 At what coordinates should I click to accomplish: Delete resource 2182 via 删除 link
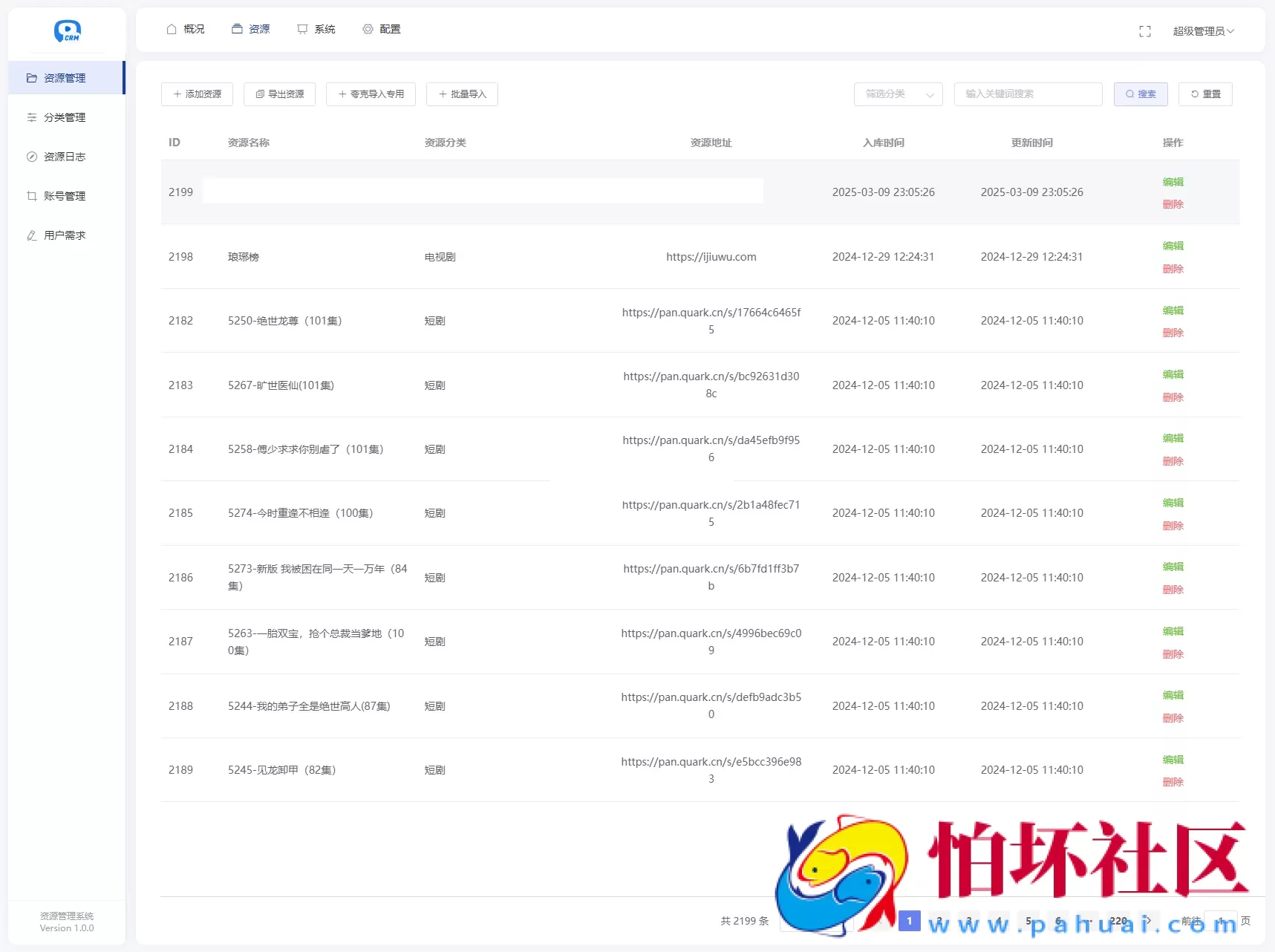point(1173,333)
